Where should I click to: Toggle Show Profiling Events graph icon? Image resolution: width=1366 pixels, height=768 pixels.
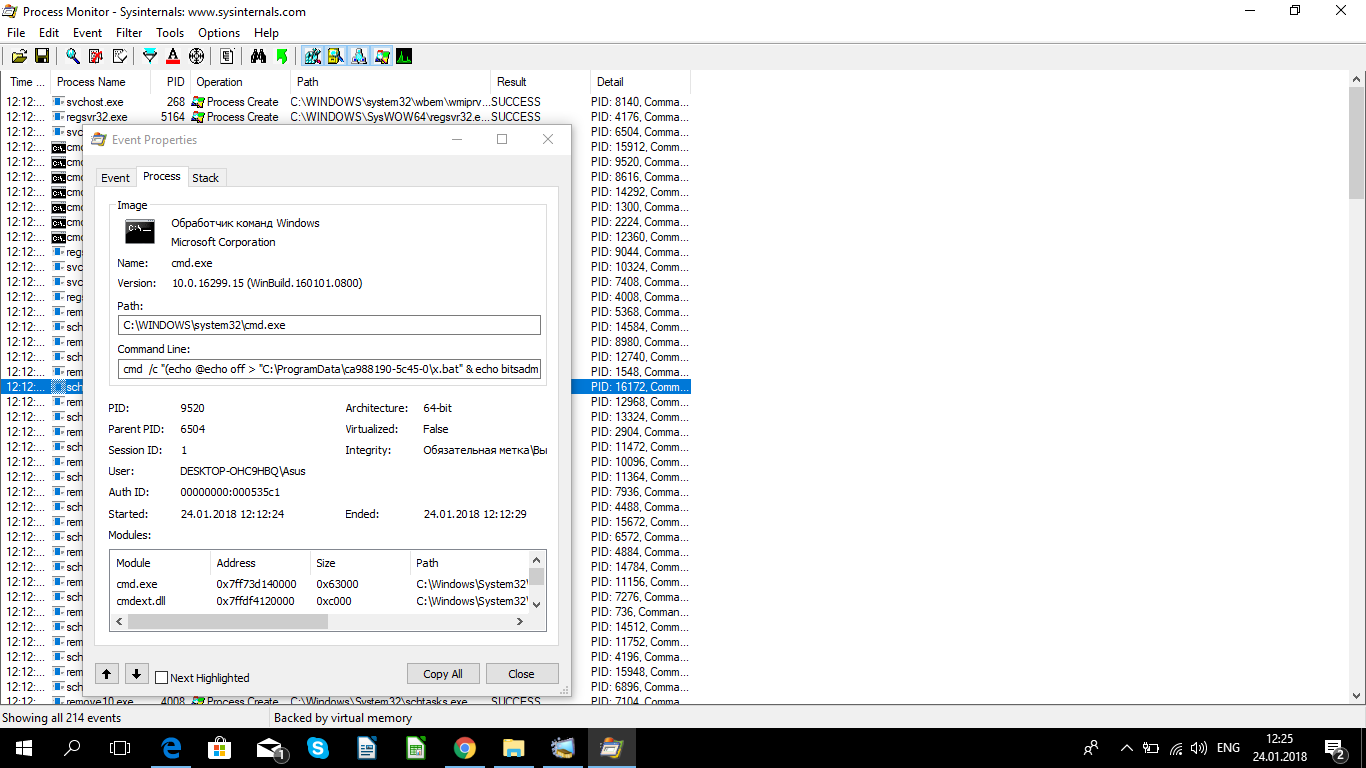point(404,56)
